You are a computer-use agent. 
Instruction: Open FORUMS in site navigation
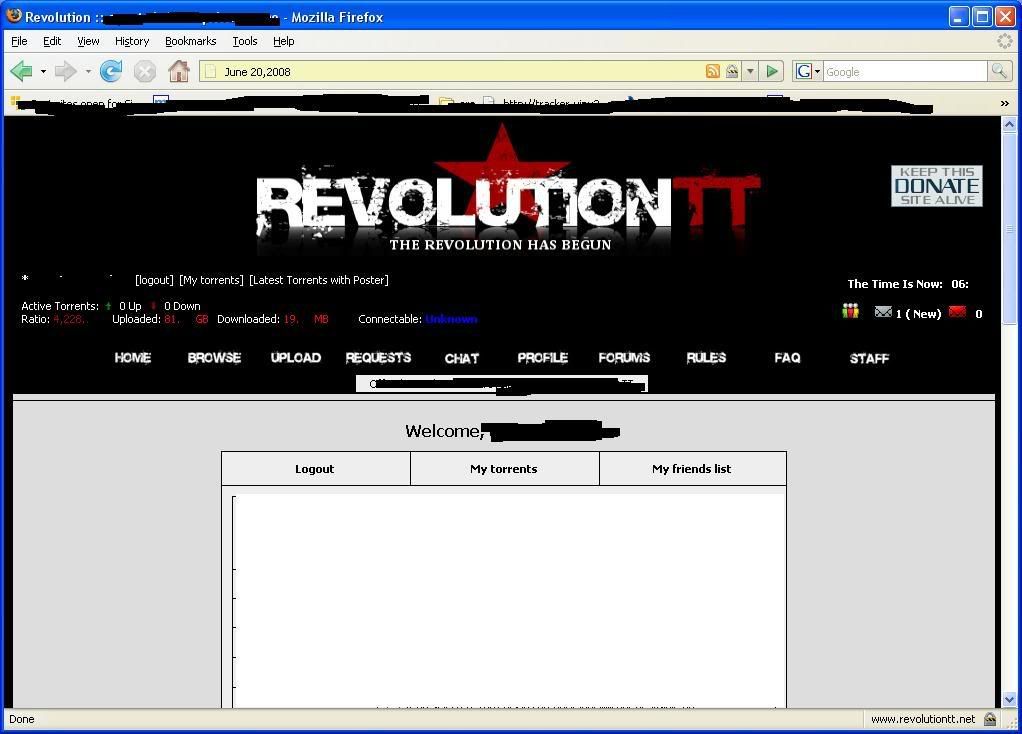click(x=624, y=358)
